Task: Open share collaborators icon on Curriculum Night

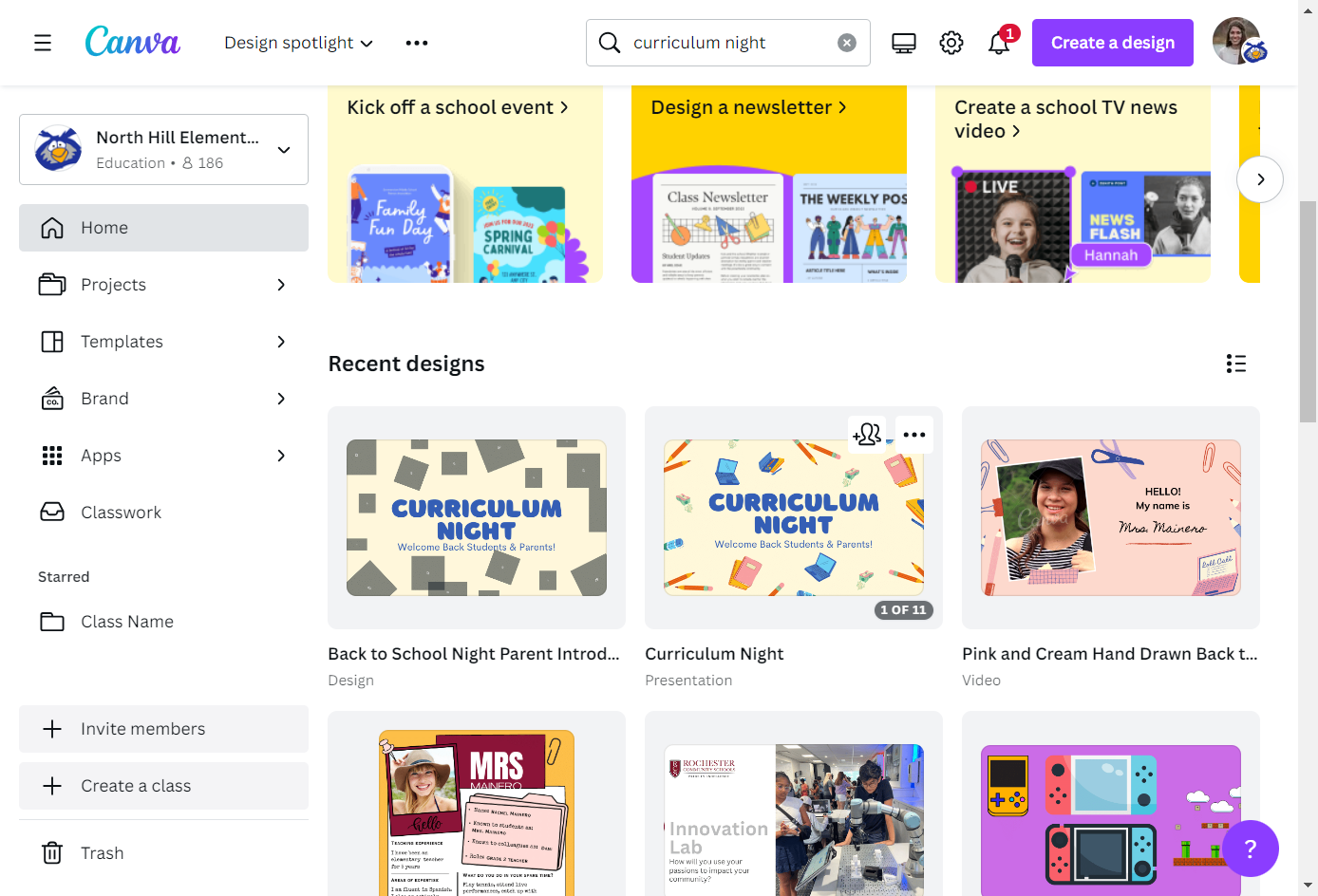Action: [x=867, y=435]
